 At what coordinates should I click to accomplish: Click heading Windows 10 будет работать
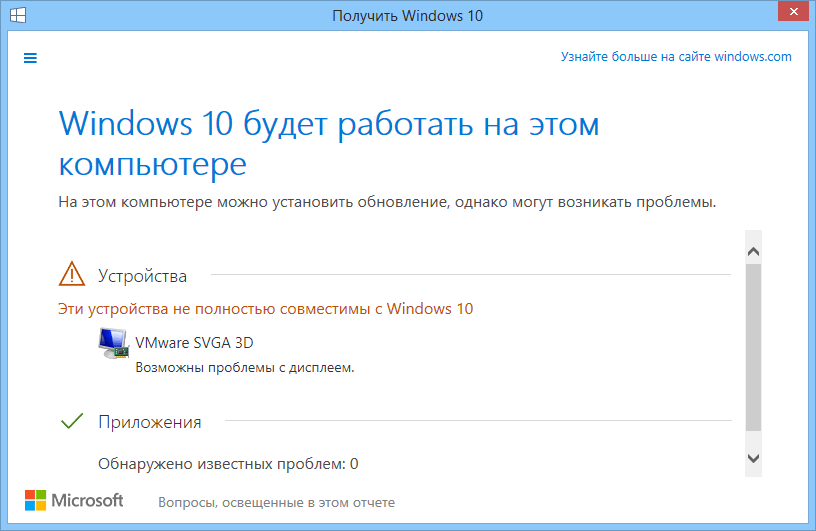tap(329, 144)
